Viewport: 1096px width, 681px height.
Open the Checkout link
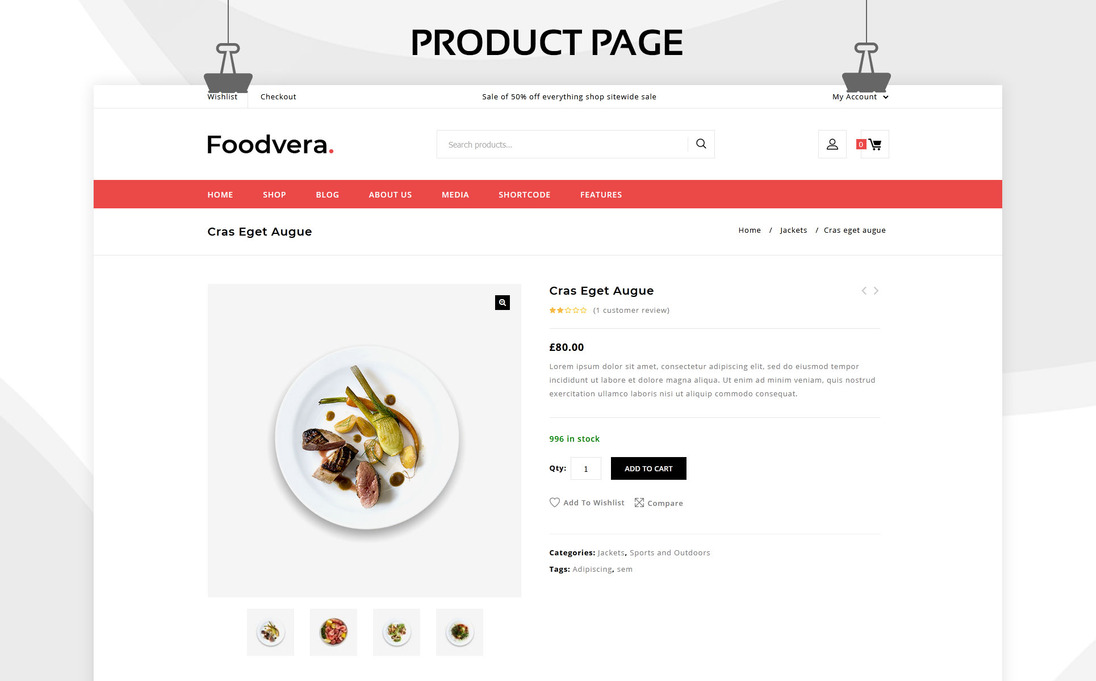click(278, 96)
